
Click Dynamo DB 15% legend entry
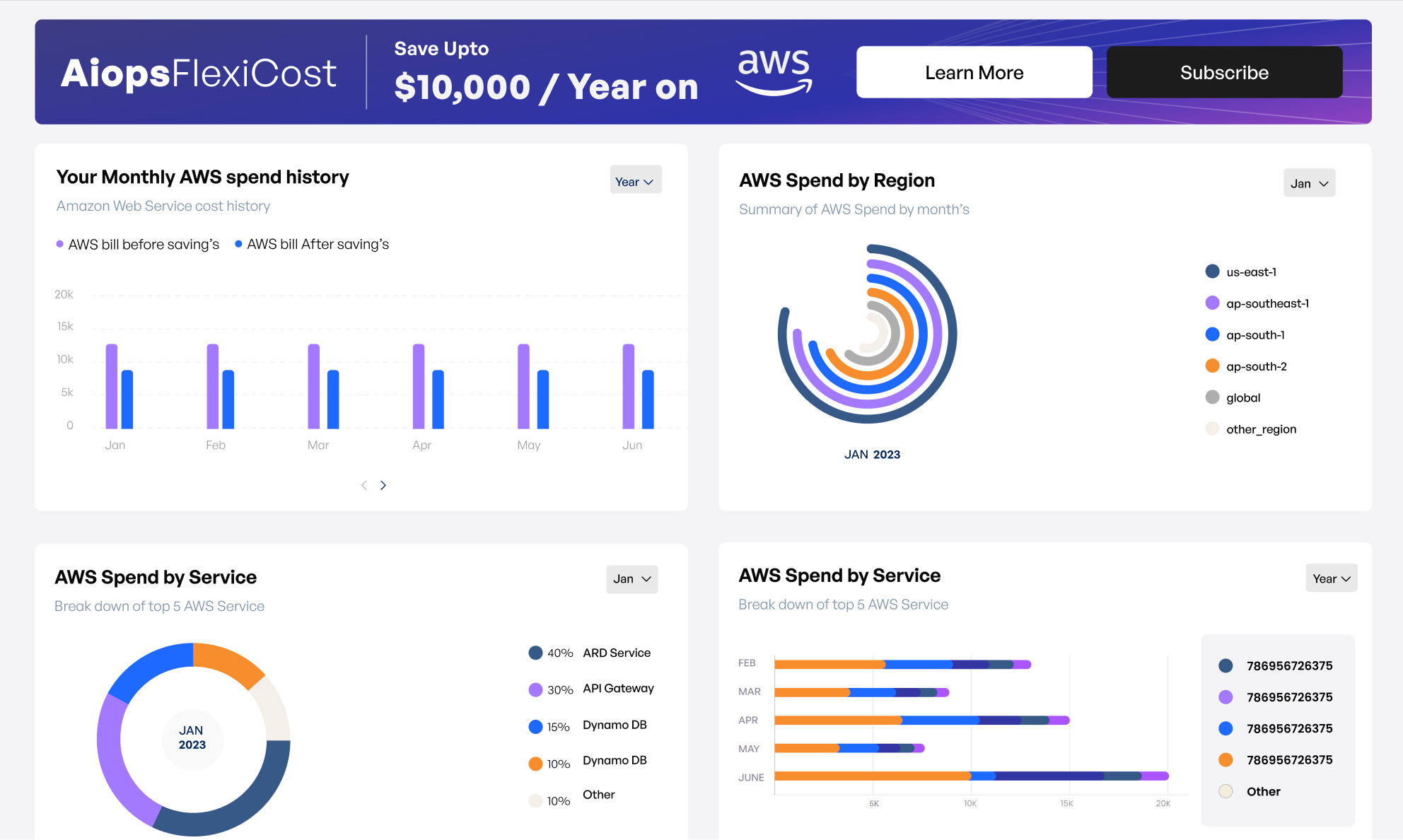point(588,725)
